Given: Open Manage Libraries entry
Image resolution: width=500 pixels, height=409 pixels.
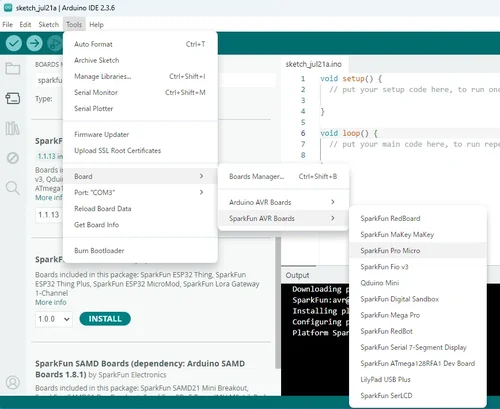Looking at the screenshot, I should (x=140, y=76).
